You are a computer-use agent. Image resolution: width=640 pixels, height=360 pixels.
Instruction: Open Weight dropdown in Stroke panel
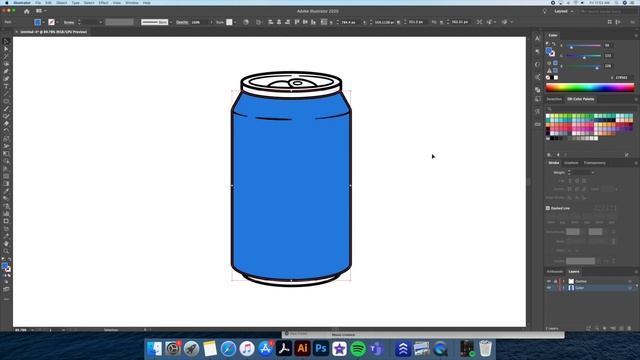tap(593, 173)
